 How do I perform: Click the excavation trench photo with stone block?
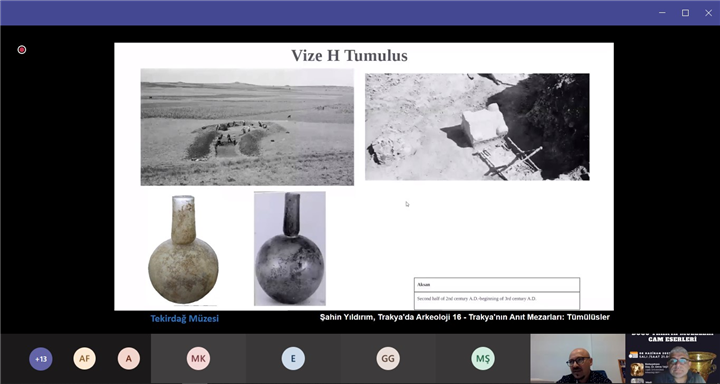477,127
